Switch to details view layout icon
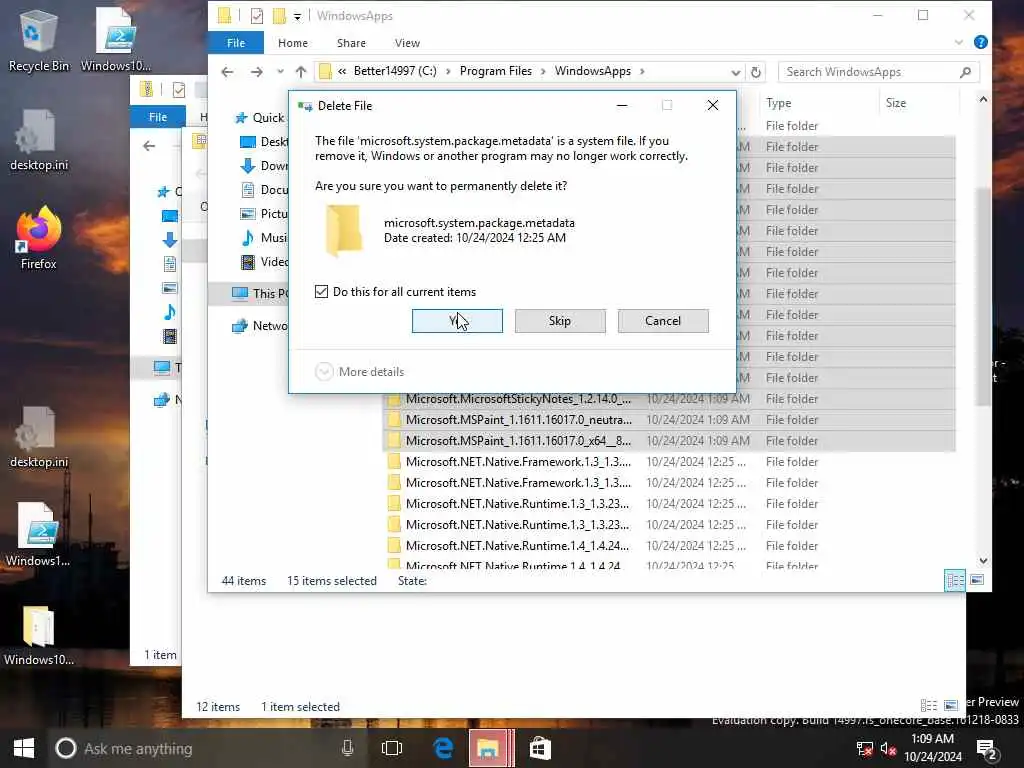1024x768 pixels. point(955,580)
